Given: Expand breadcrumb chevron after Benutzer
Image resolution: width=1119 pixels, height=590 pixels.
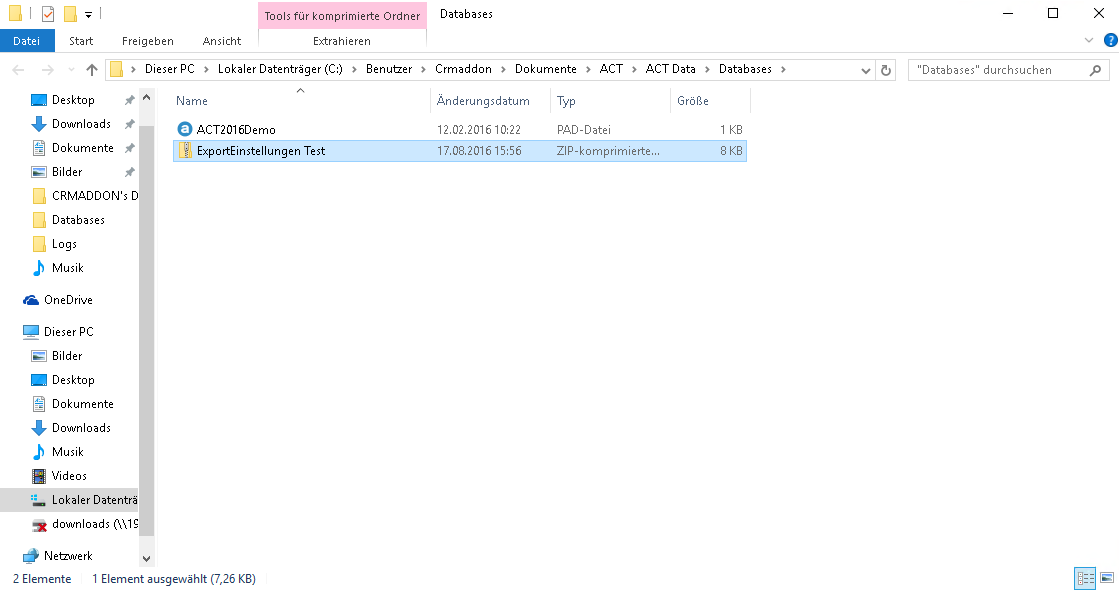Looking at the screenshot, I should point(424,69).
